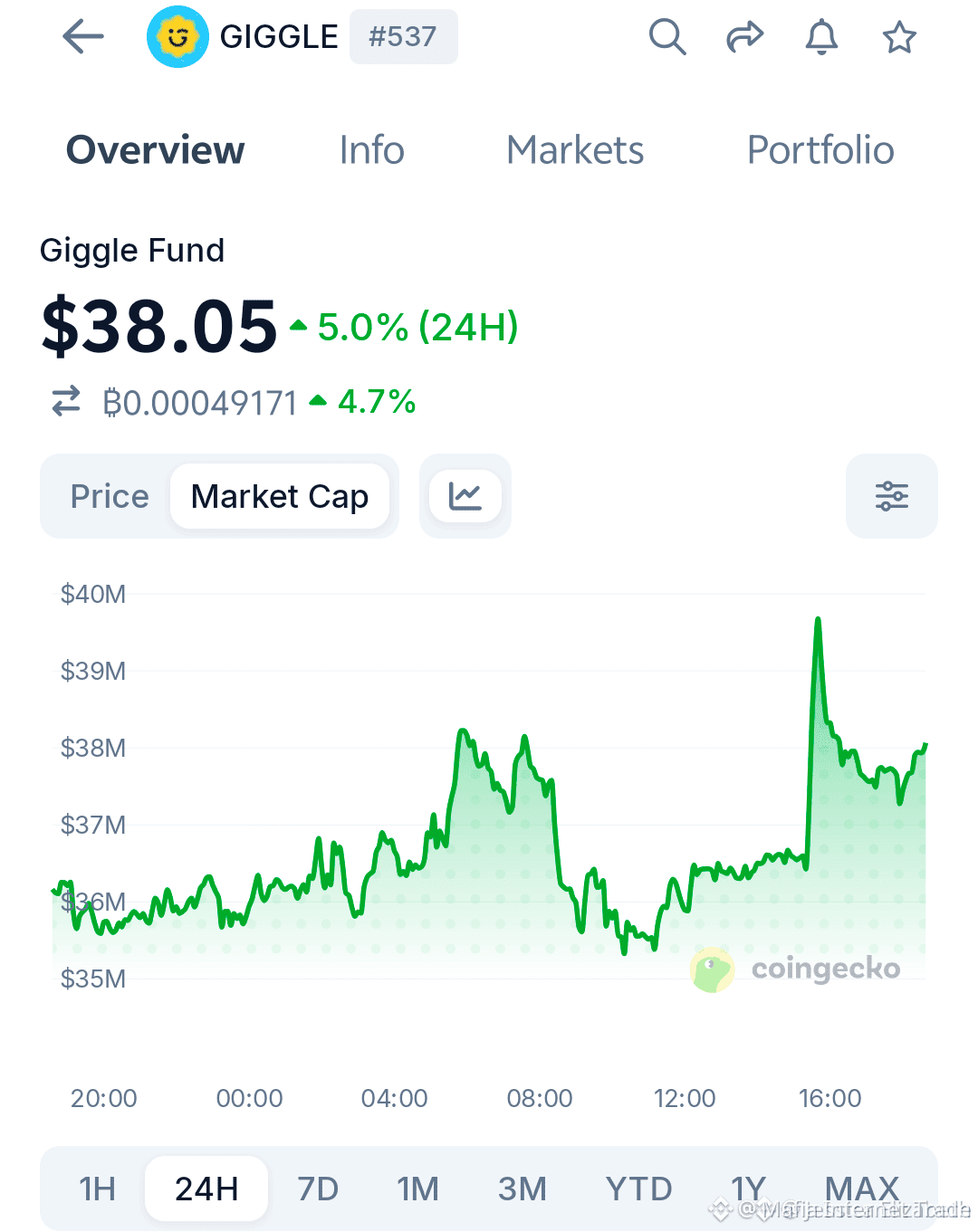978x1232 pixels.
Task: Switch to the Info tab
Action: coord(371,150)
